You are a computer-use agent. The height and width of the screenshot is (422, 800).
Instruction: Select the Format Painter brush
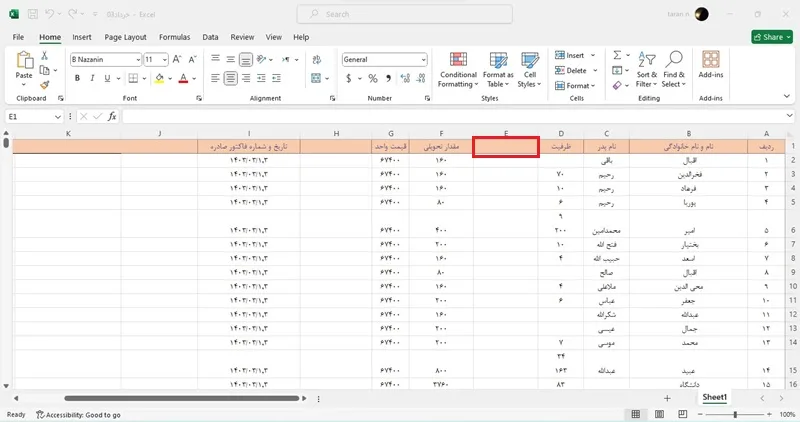pos(44,85)
